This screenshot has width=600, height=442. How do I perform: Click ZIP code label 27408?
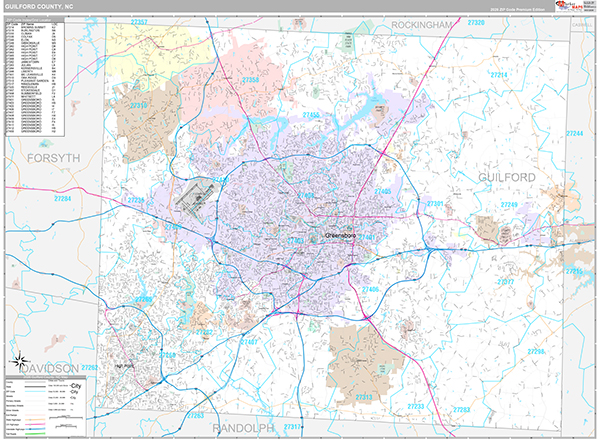point(306,196)
